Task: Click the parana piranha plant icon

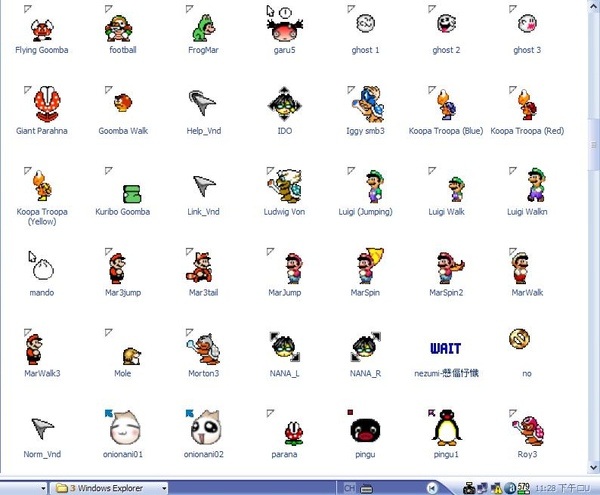Action: [294, 433]
